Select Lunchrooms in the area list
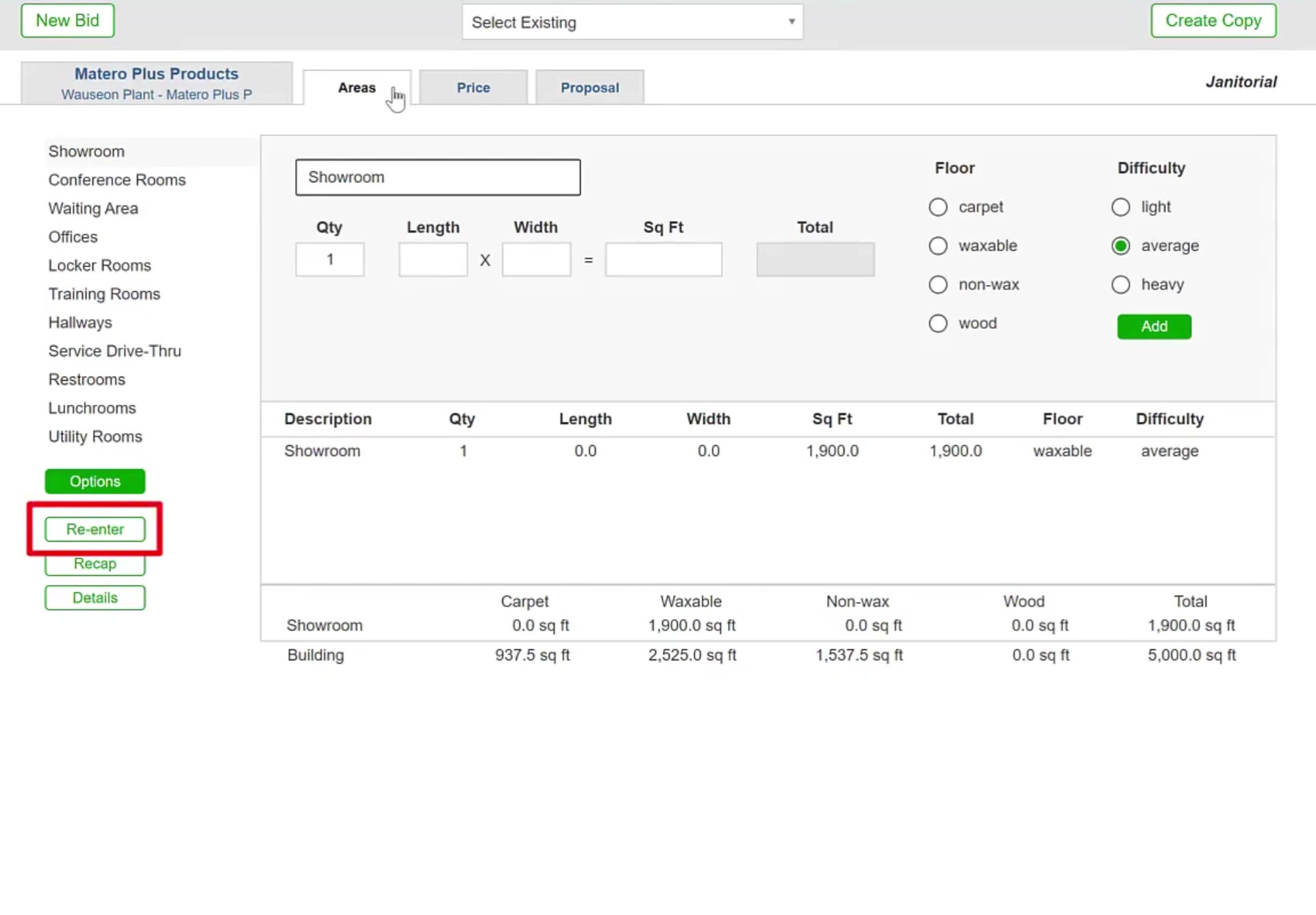 click(x=92, y=408)
